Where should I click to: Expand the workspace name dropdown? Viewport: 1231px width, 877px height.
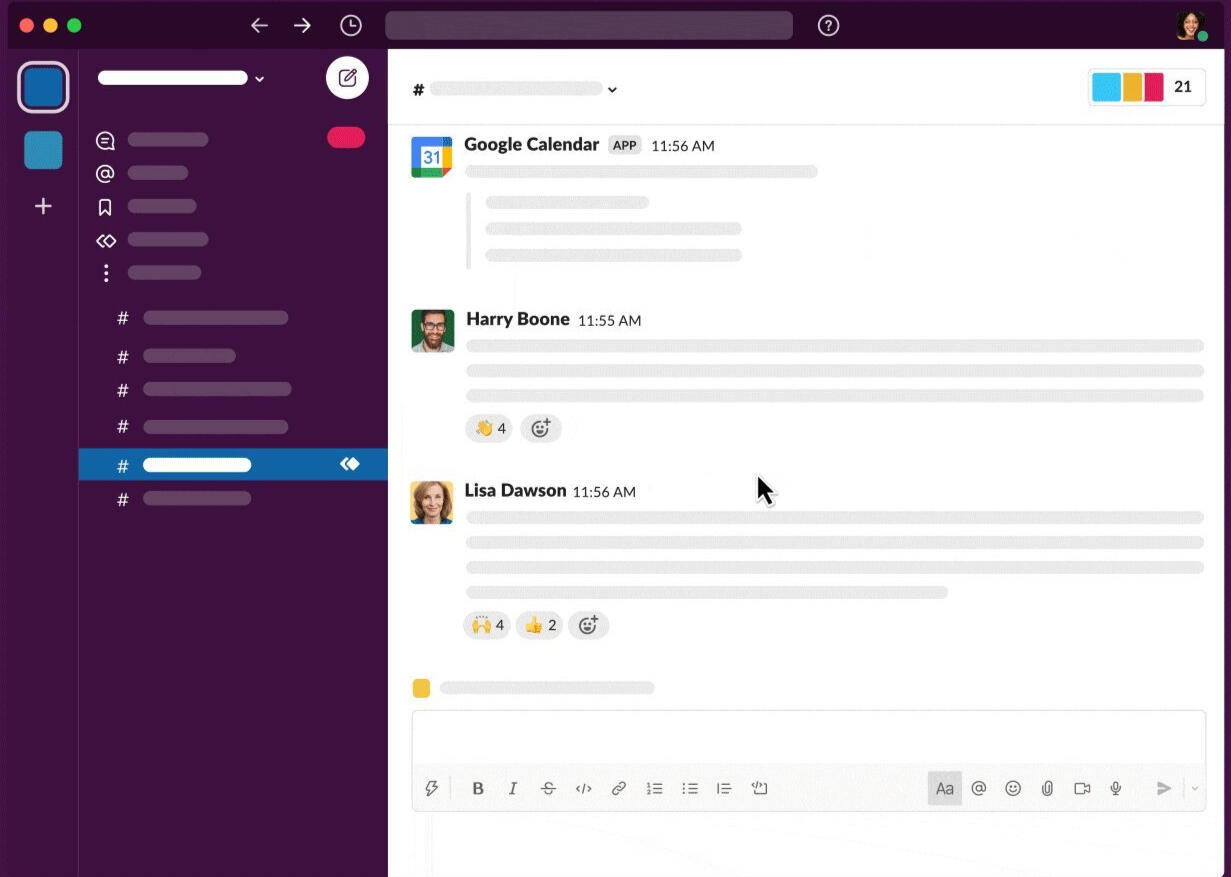260,79
